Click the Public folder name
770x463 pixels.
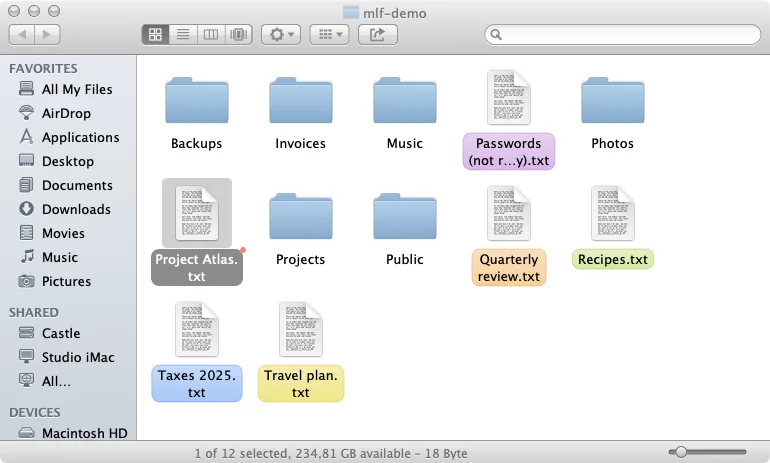(405, 259)
